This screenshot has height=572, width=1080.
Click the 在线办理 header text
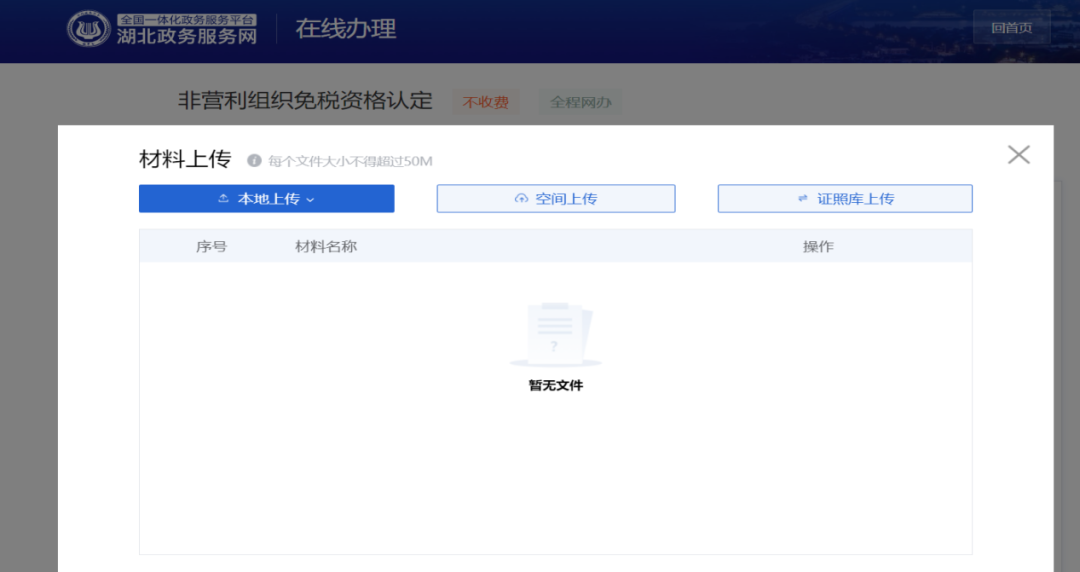(346, 29)
